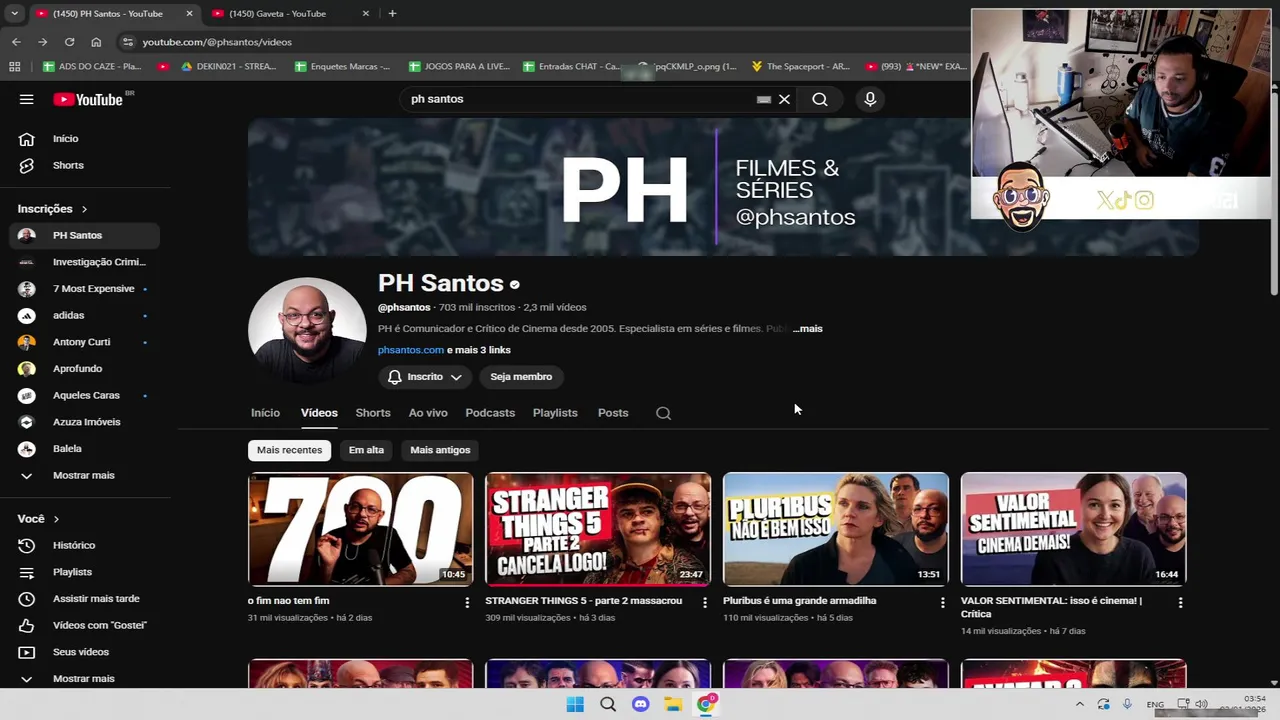The width and height of the screenshot is (1280, 720).
Task: Reload the page
Action: click(x=69, y=42)
